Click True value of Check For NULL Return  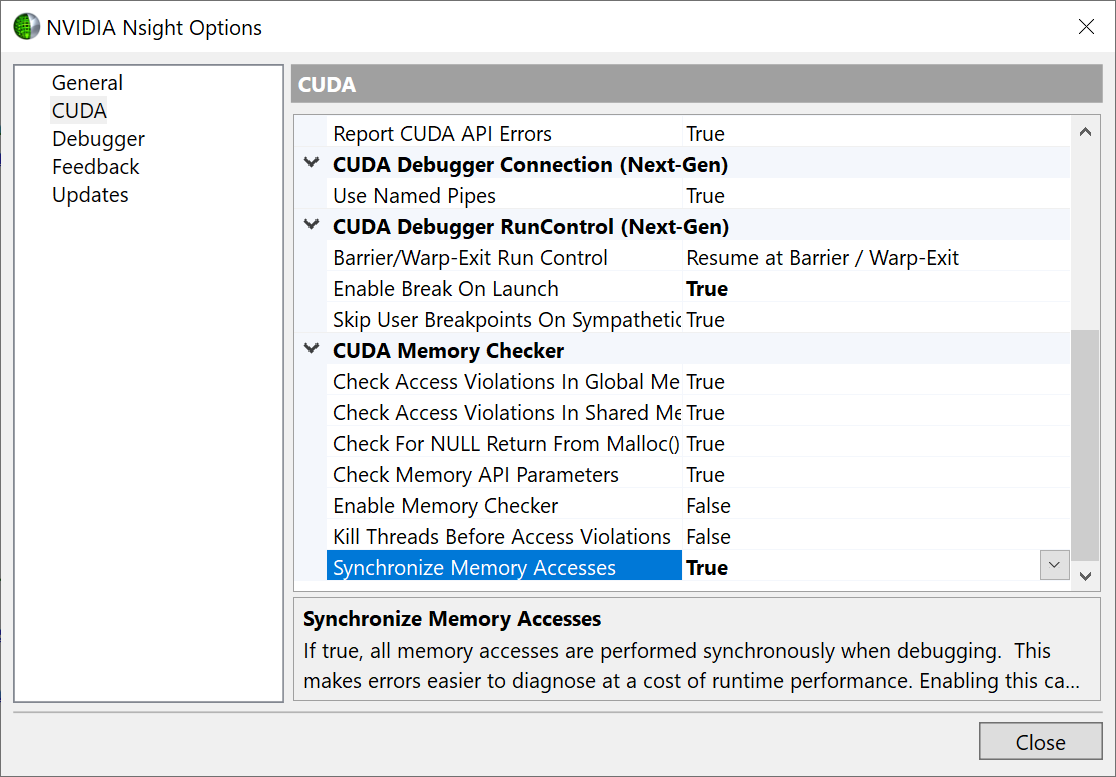click(x=705, y=443)
